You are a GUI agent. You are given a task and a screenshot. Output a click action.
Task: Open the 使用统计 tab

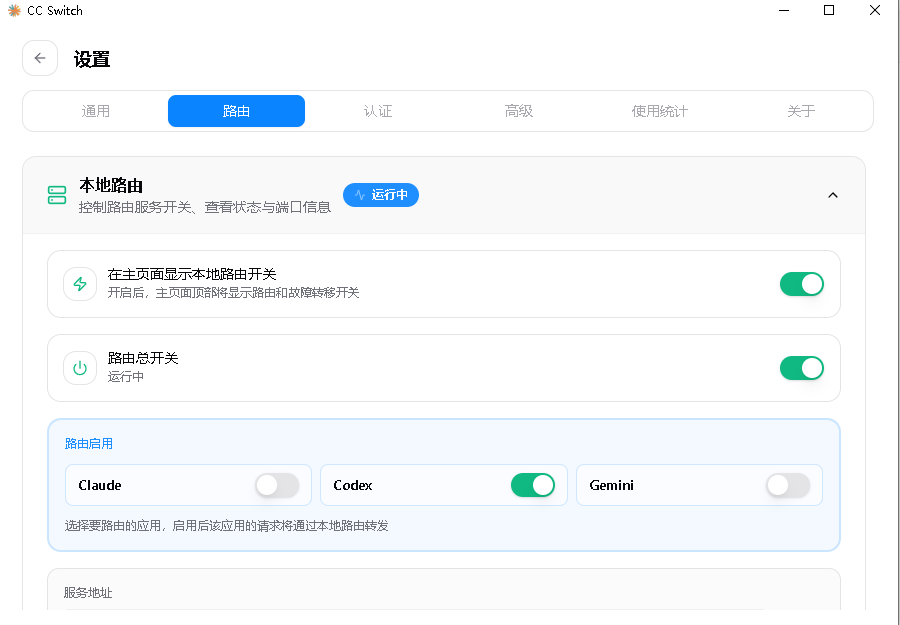[660, 111]
